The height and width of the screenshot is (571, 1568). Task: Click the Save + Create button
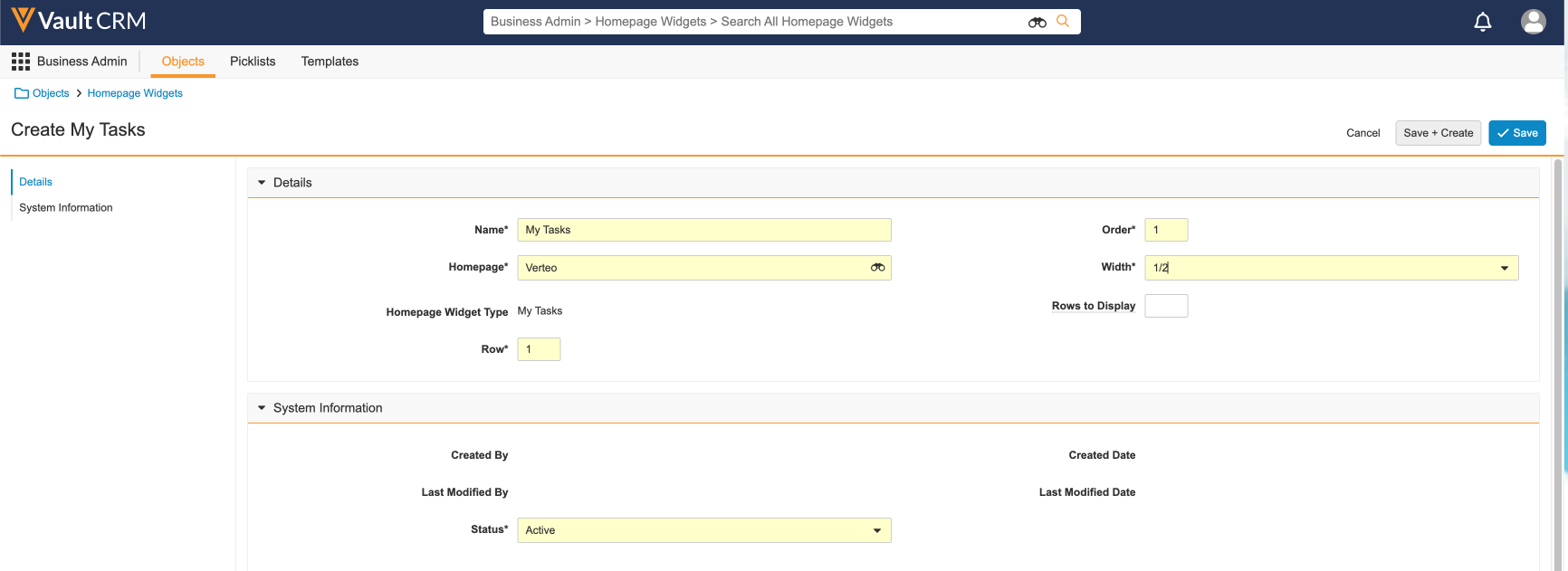(x=1438, y=133)
